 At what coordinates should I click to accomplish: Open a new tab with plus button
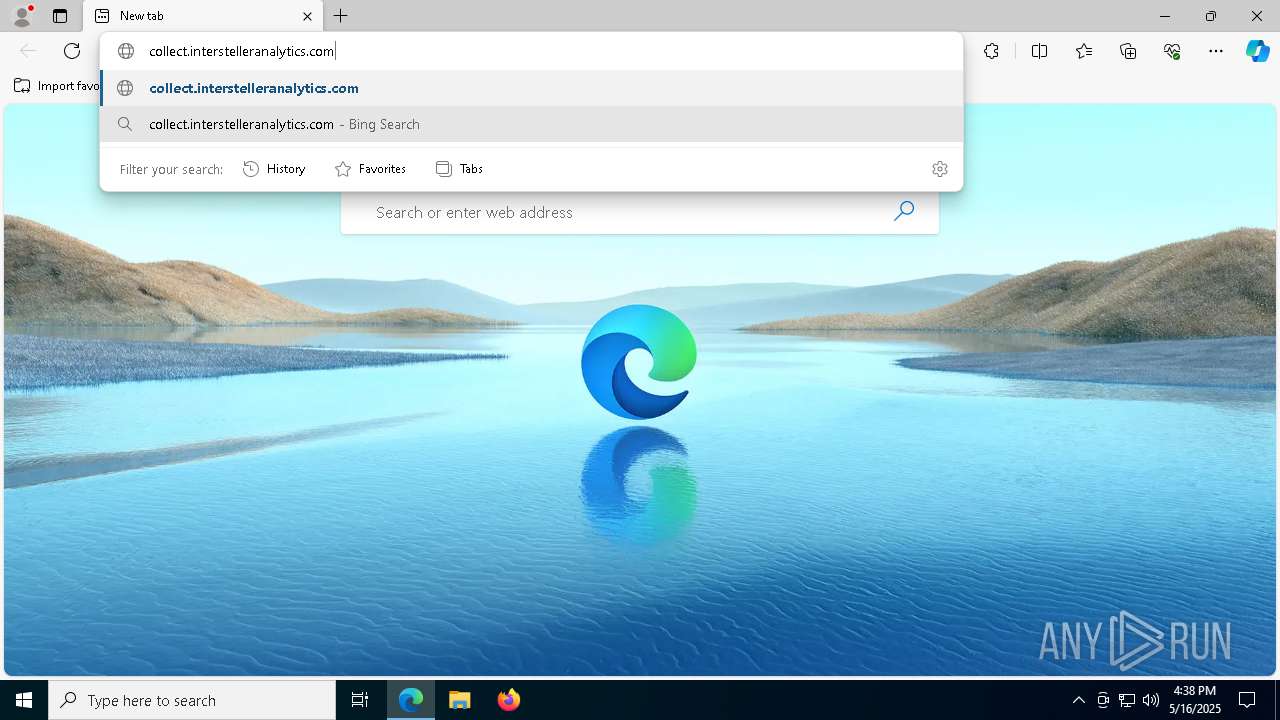point(341,16)
